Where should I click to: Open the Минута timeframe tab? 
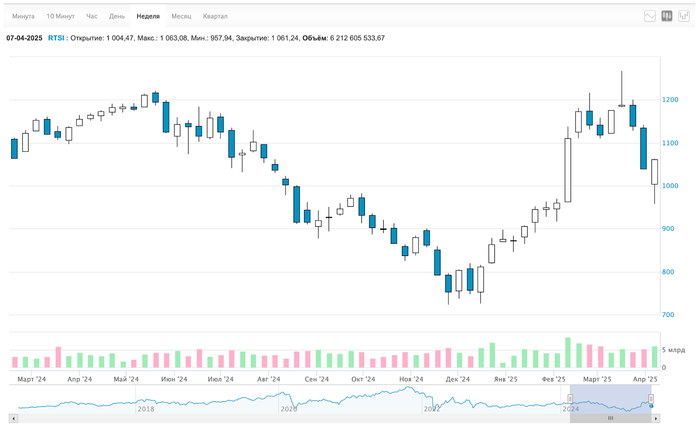[23, 17]
